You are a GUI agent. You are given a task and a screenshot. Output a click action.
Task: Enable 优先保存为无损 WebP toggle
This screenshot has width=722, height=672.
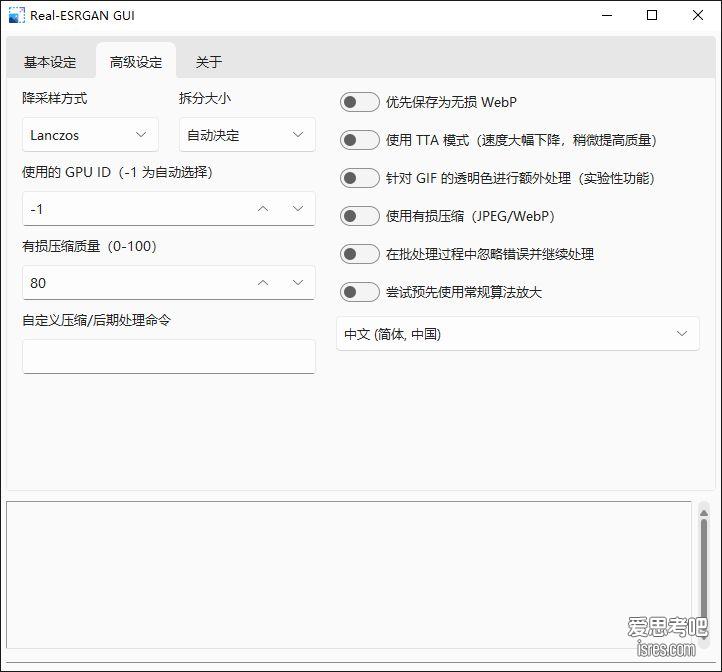(x=360, y=102)
